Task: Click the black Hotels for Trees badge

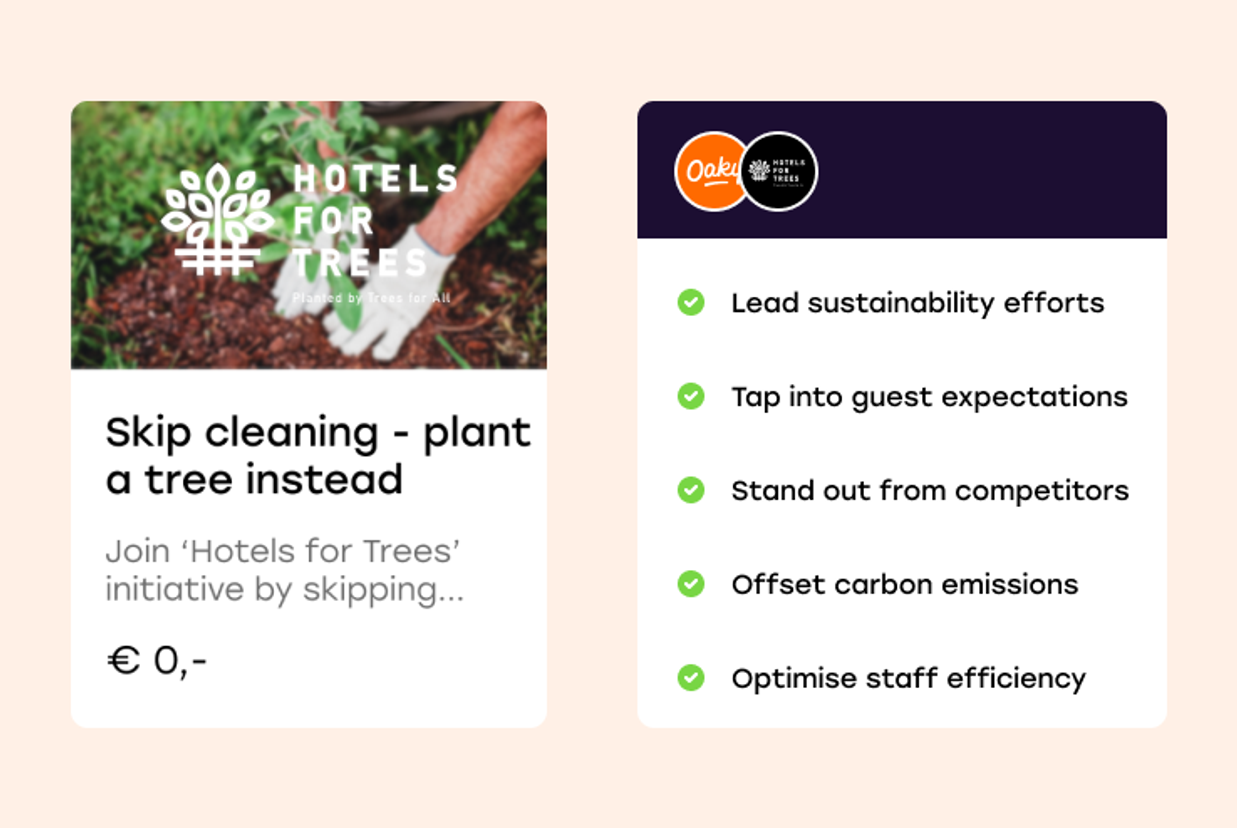Action: point(779,171)
